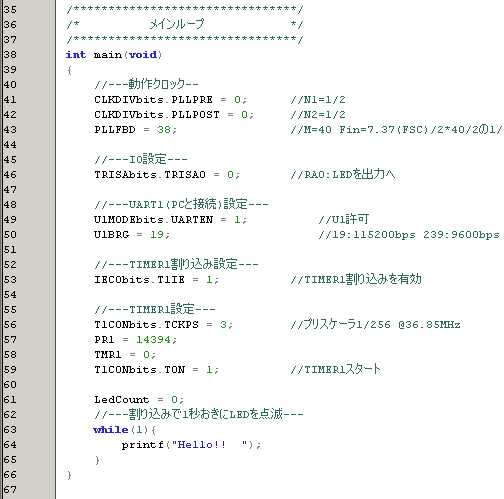Click the CLKDIVbits.PLLPRE statement

click(170, 100)
